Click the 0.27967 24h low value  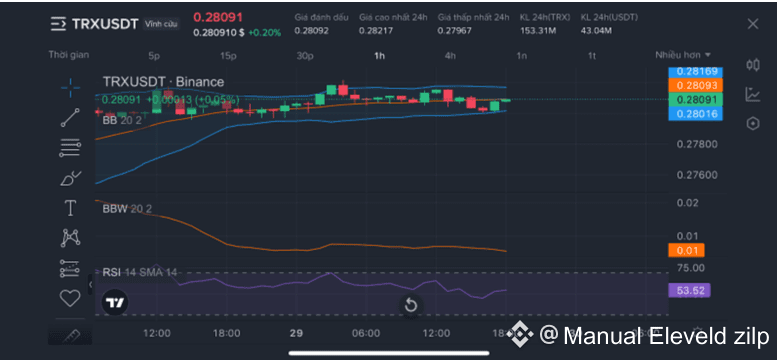pyautogui.click(x=454, y=31)
